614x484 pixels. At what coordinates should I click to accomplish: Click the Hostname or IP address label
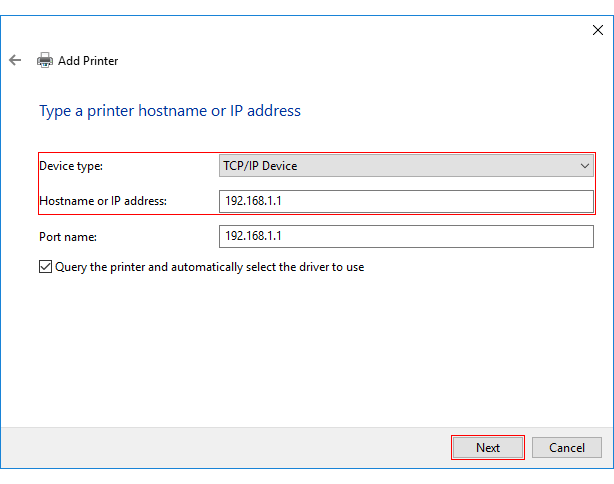point(102,201)
